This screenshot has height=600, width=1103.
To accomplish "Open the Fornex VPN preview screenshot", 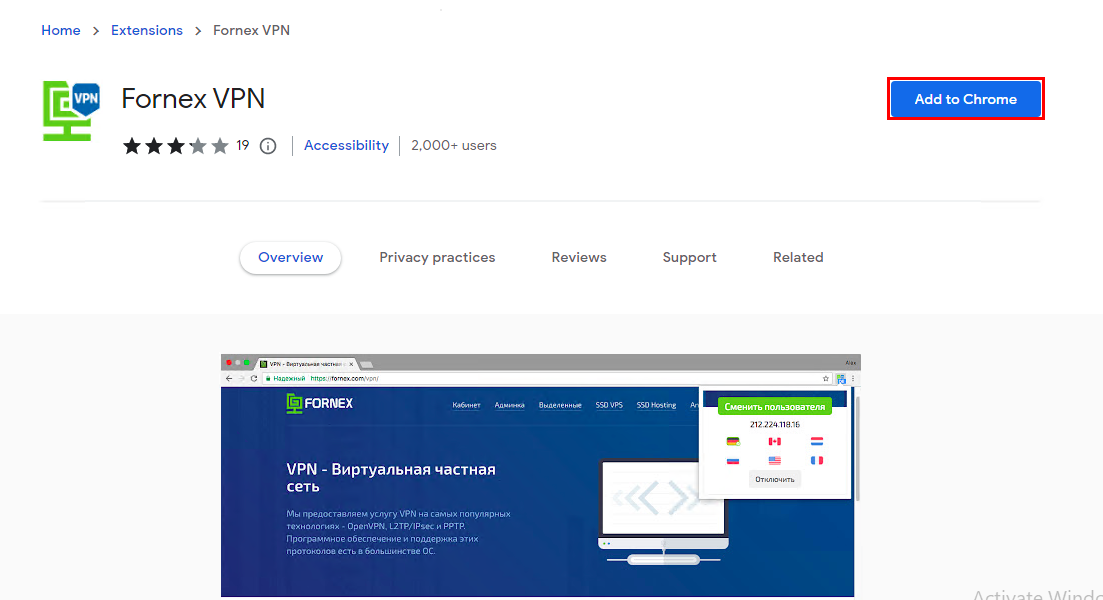I will [x=541, y=475].
